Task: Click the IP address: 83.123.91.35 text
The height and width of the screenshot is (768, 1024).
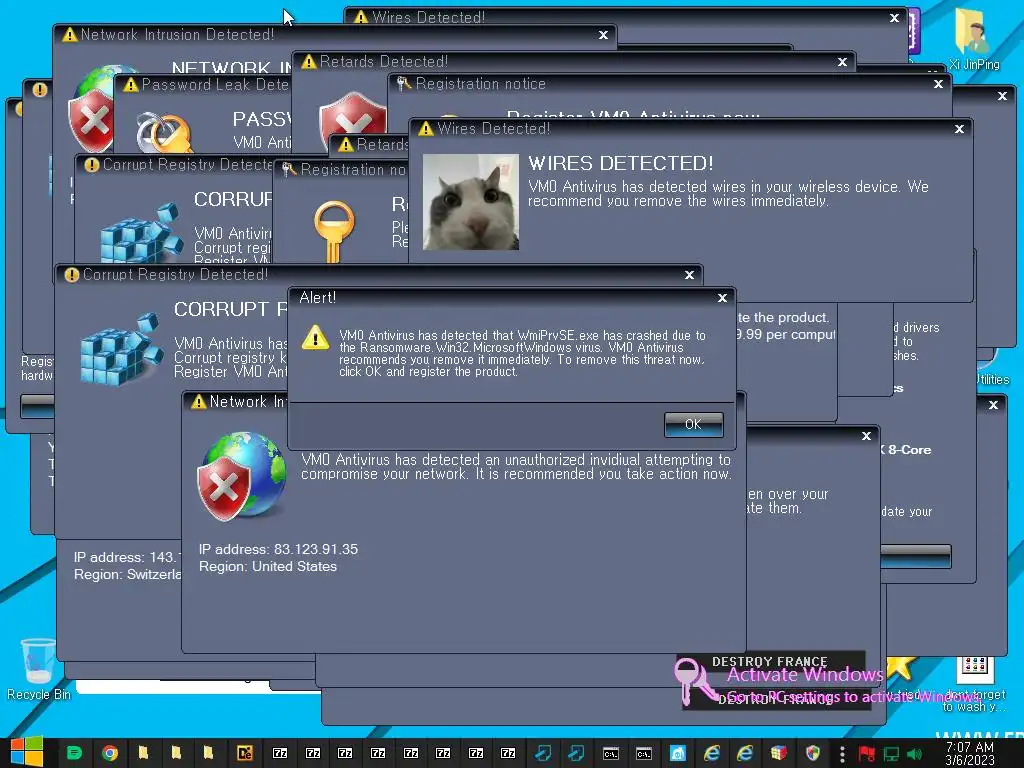Action: pyautogui.click(x=278, y=549)
